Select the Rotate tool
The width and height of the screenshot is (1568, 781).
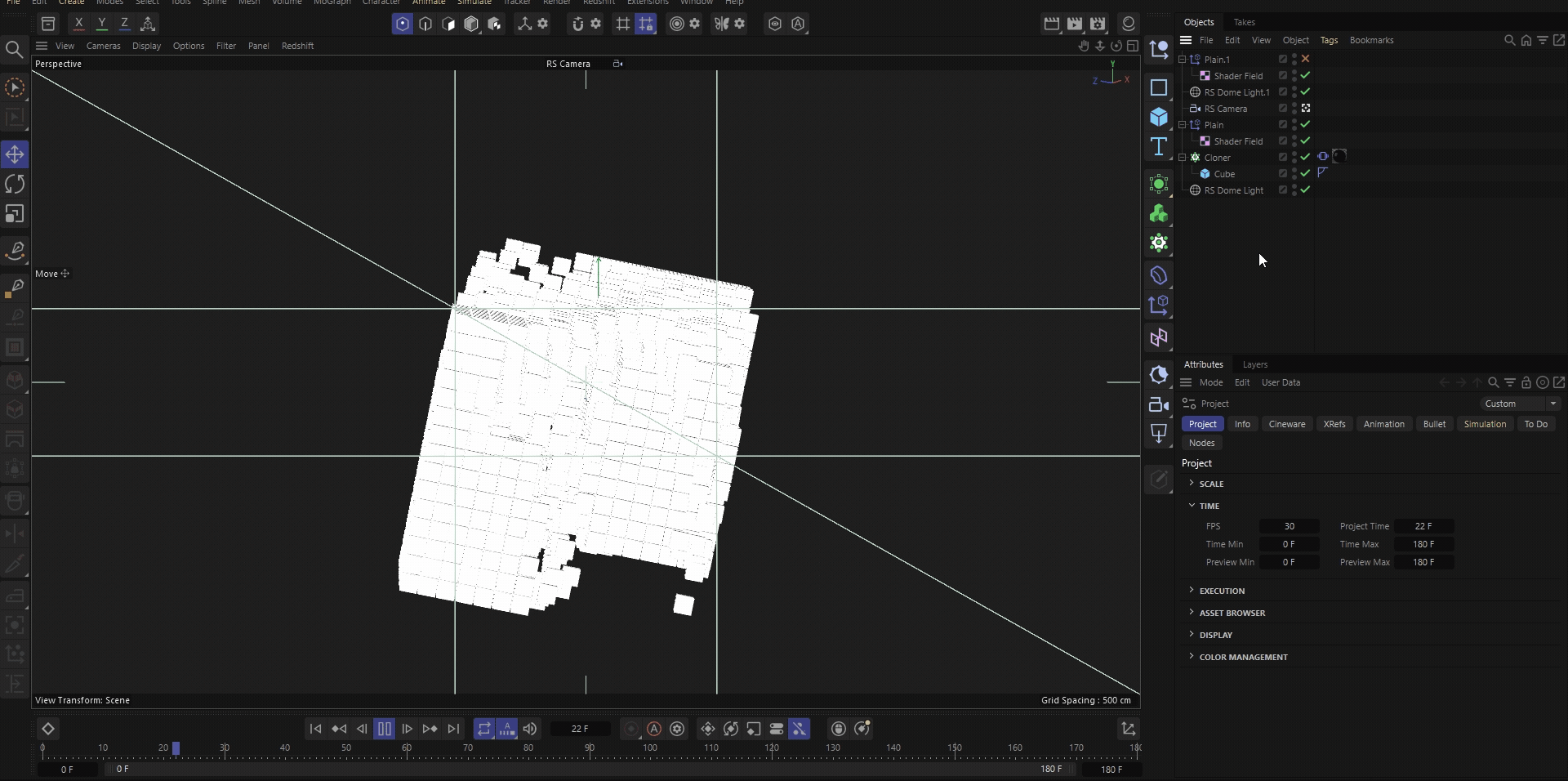pyautogui.click(x=15, y=184)
